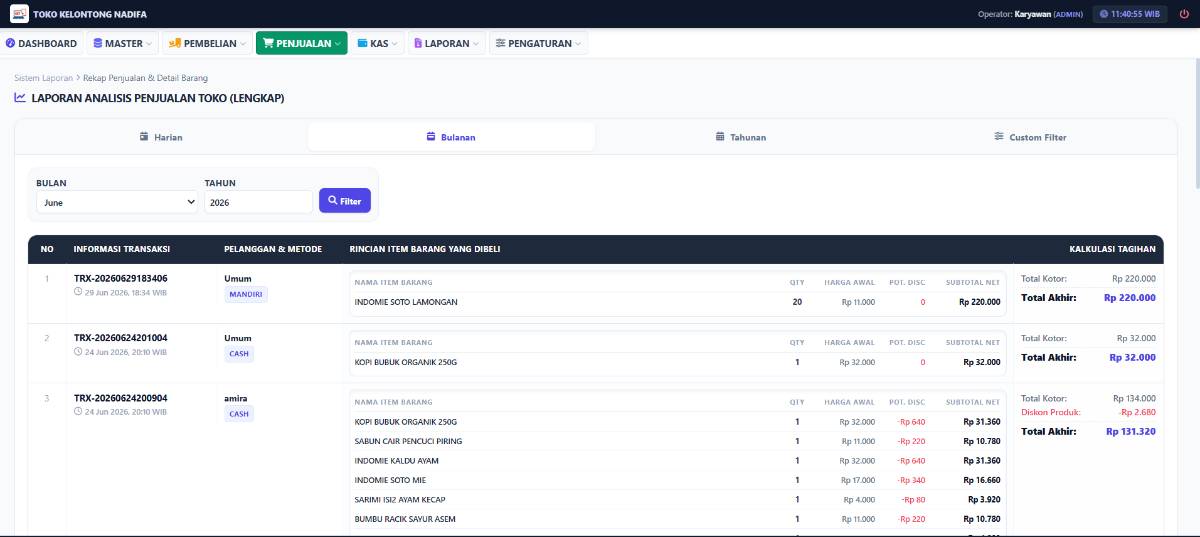This screenshot has width=1200, height=537.
Task: Click the blue Filter button
Action: [x=345, y=201]
